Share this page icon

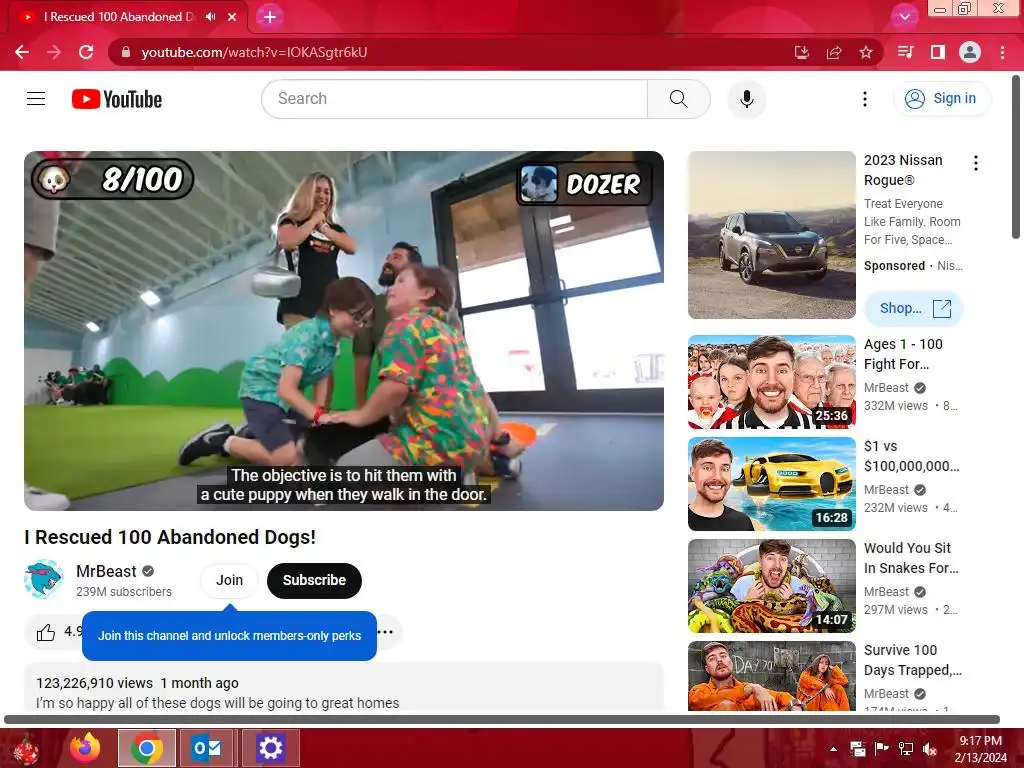[834, 52]
